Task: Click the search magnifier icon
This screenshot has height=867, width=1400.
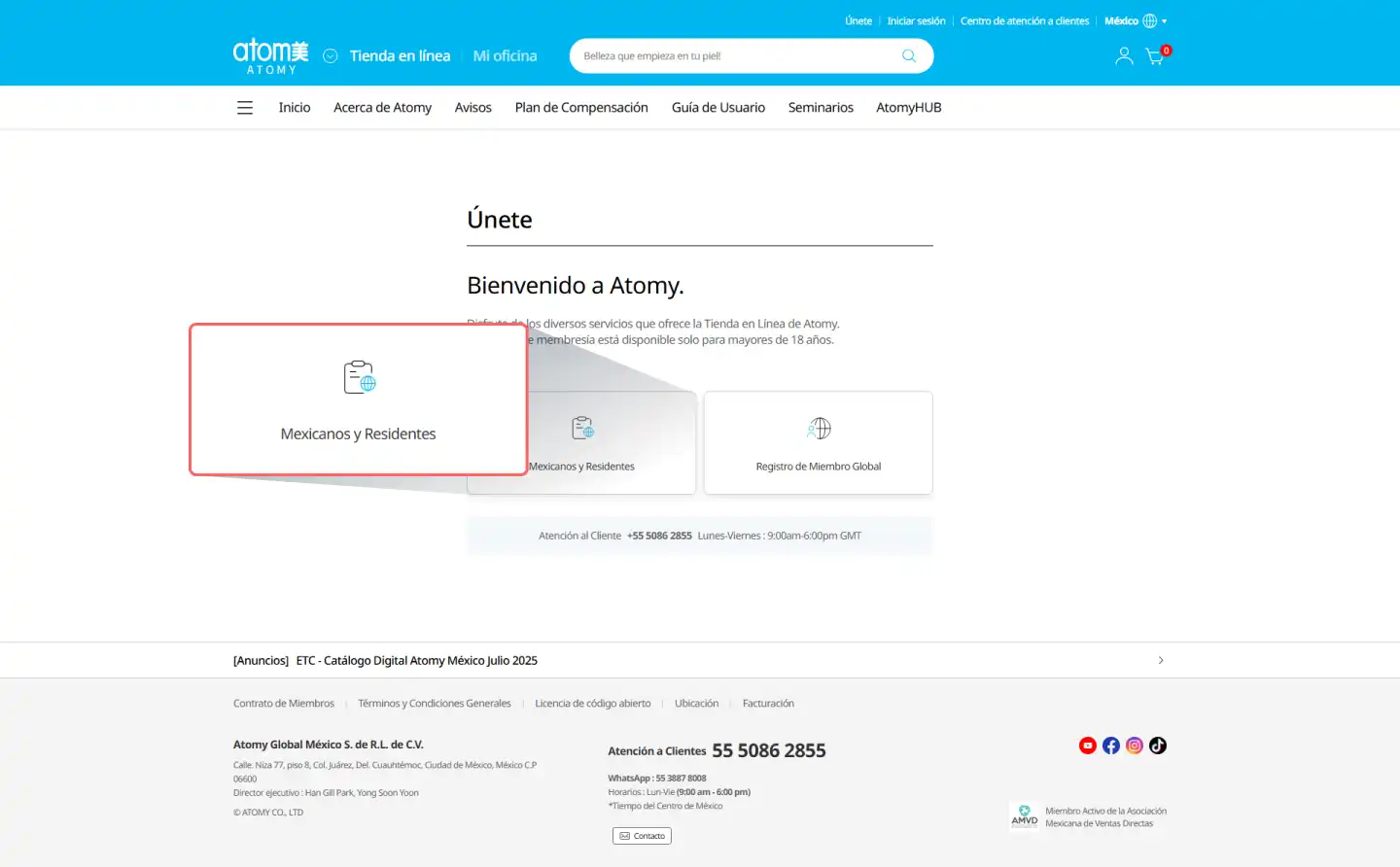Action: tap(908, 56)
